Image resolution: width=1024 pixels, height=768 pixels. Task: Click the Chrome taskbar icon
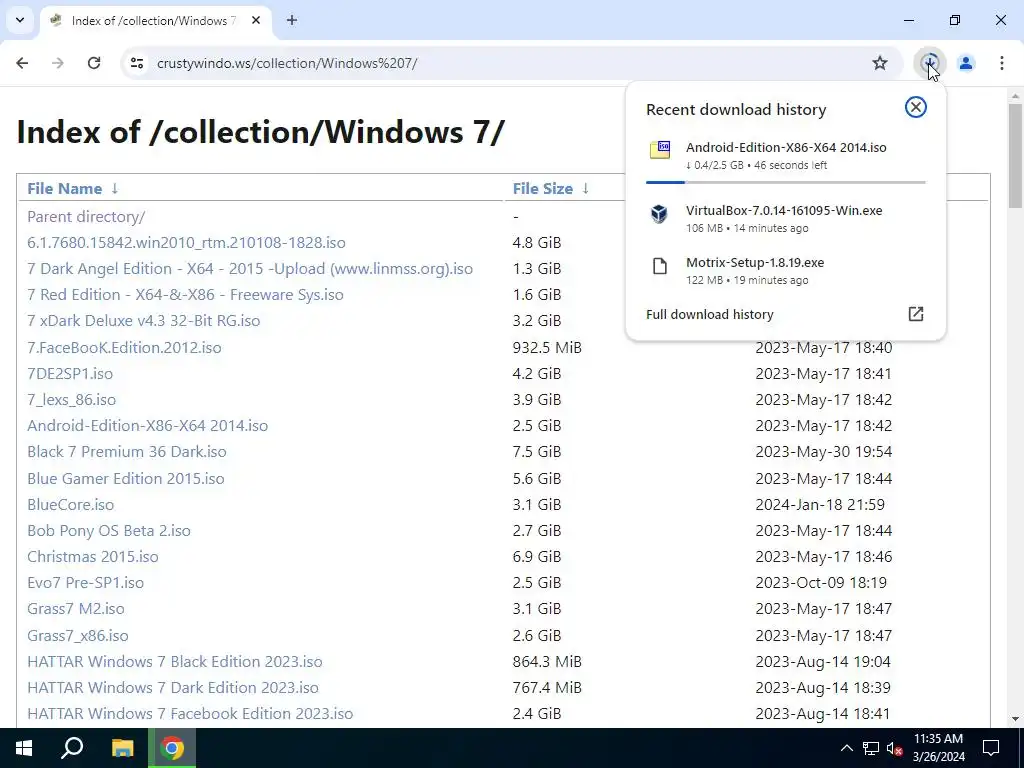point(172,748)
